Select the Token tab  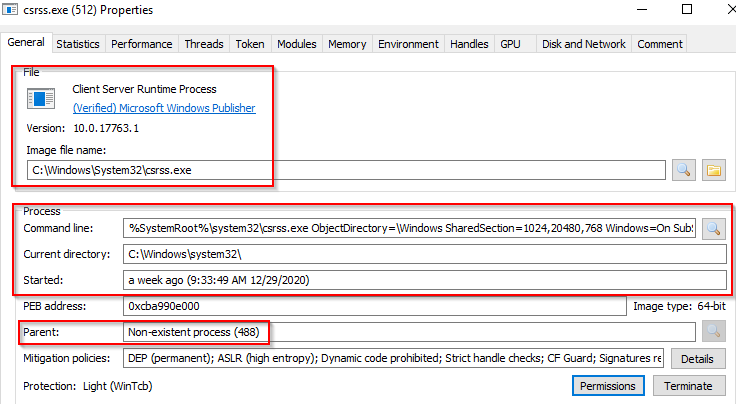(249, 44)
